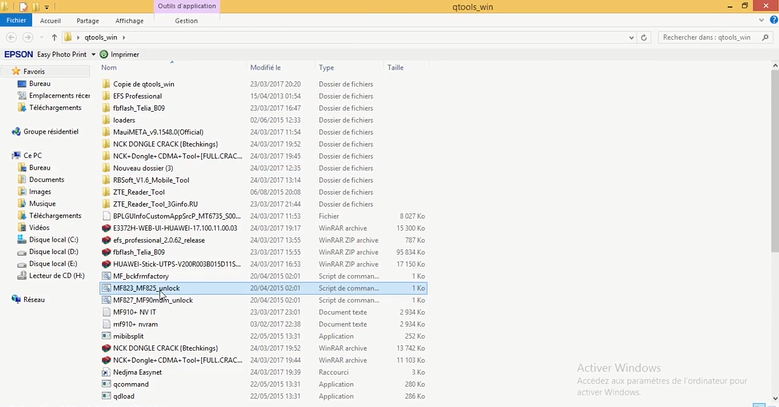Open the Fichier menu
This screenshot has height=407, width=779.
tap(16, 20)
